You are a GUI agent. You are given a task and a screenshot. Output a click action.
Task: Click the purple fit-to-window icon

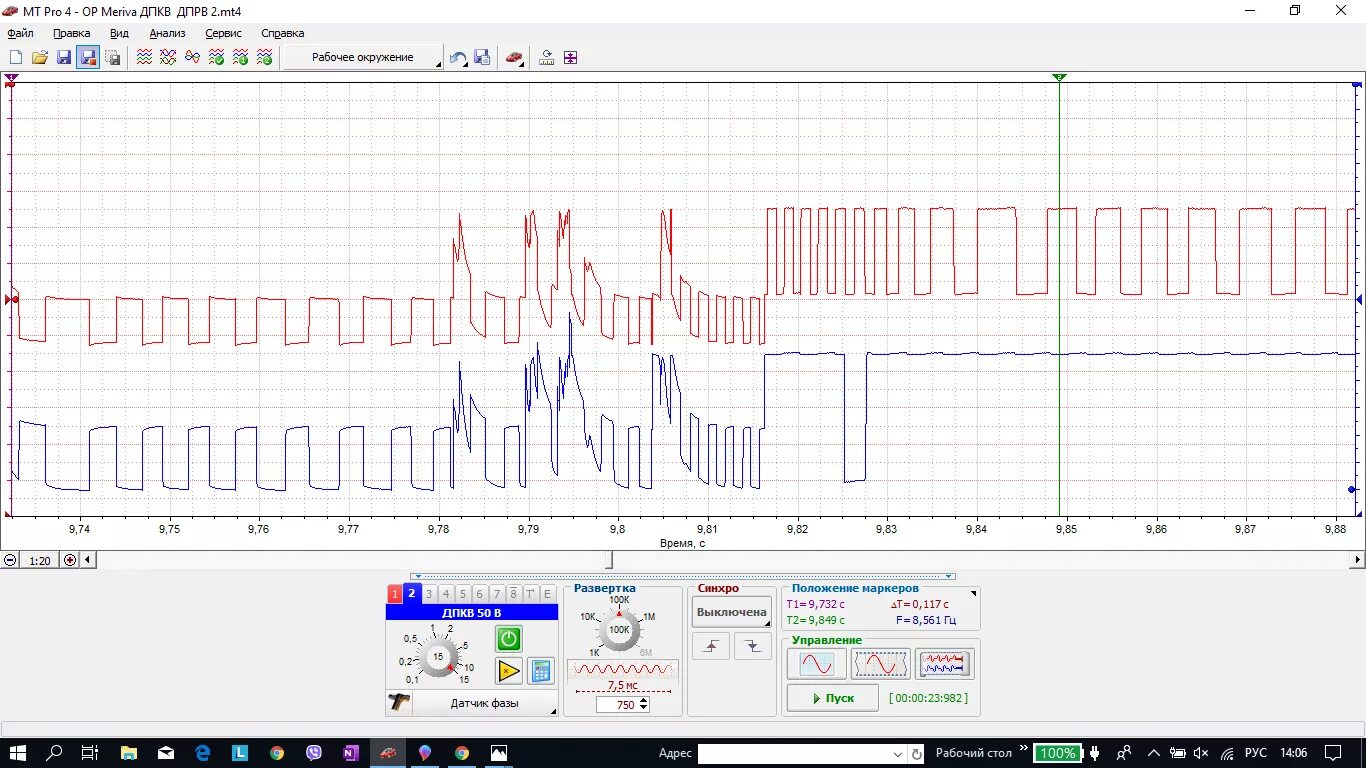(x=570, y=58)
